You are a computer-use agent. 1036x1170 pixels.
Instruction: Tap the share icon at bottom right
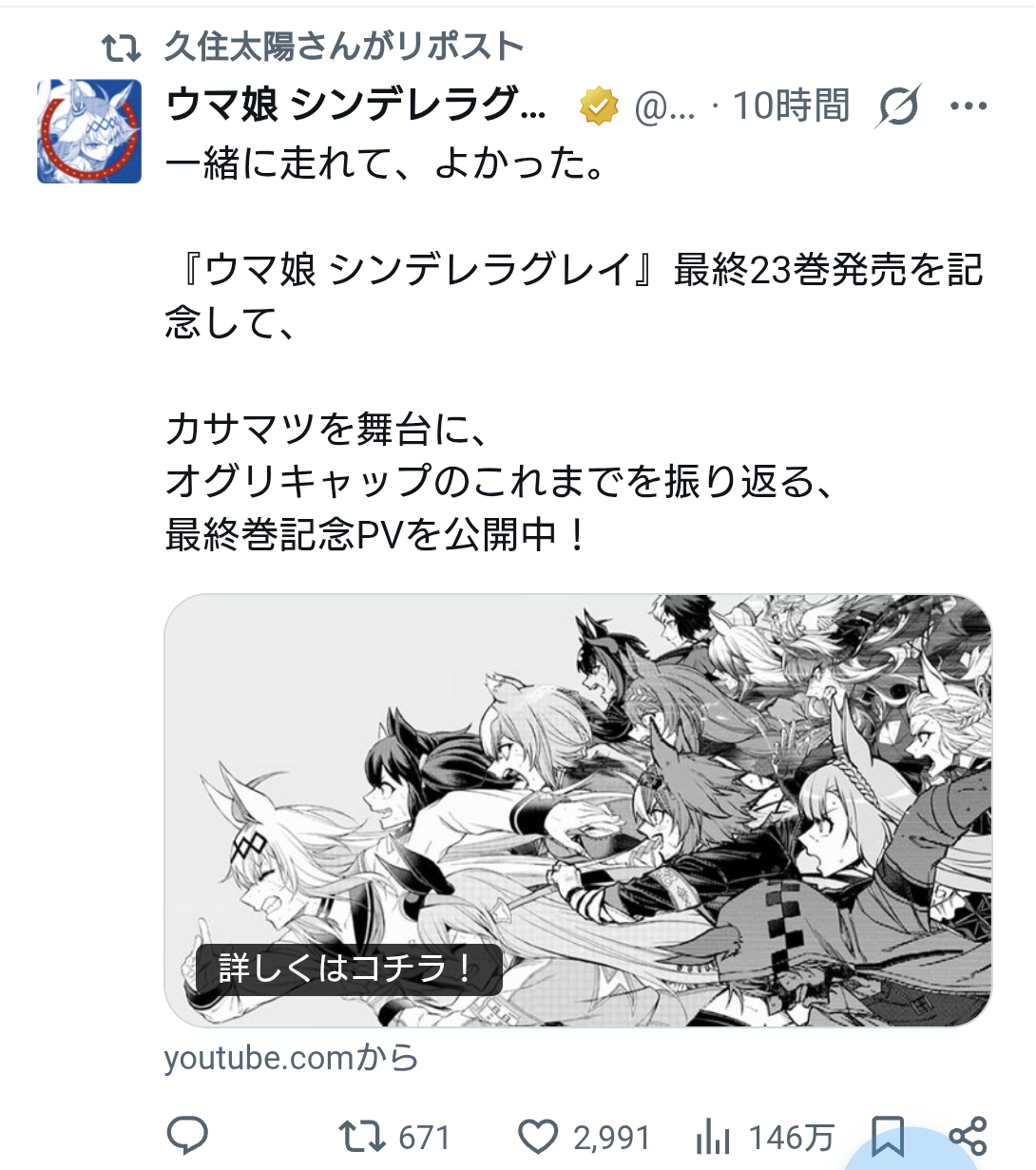(x=968, y=1136)
